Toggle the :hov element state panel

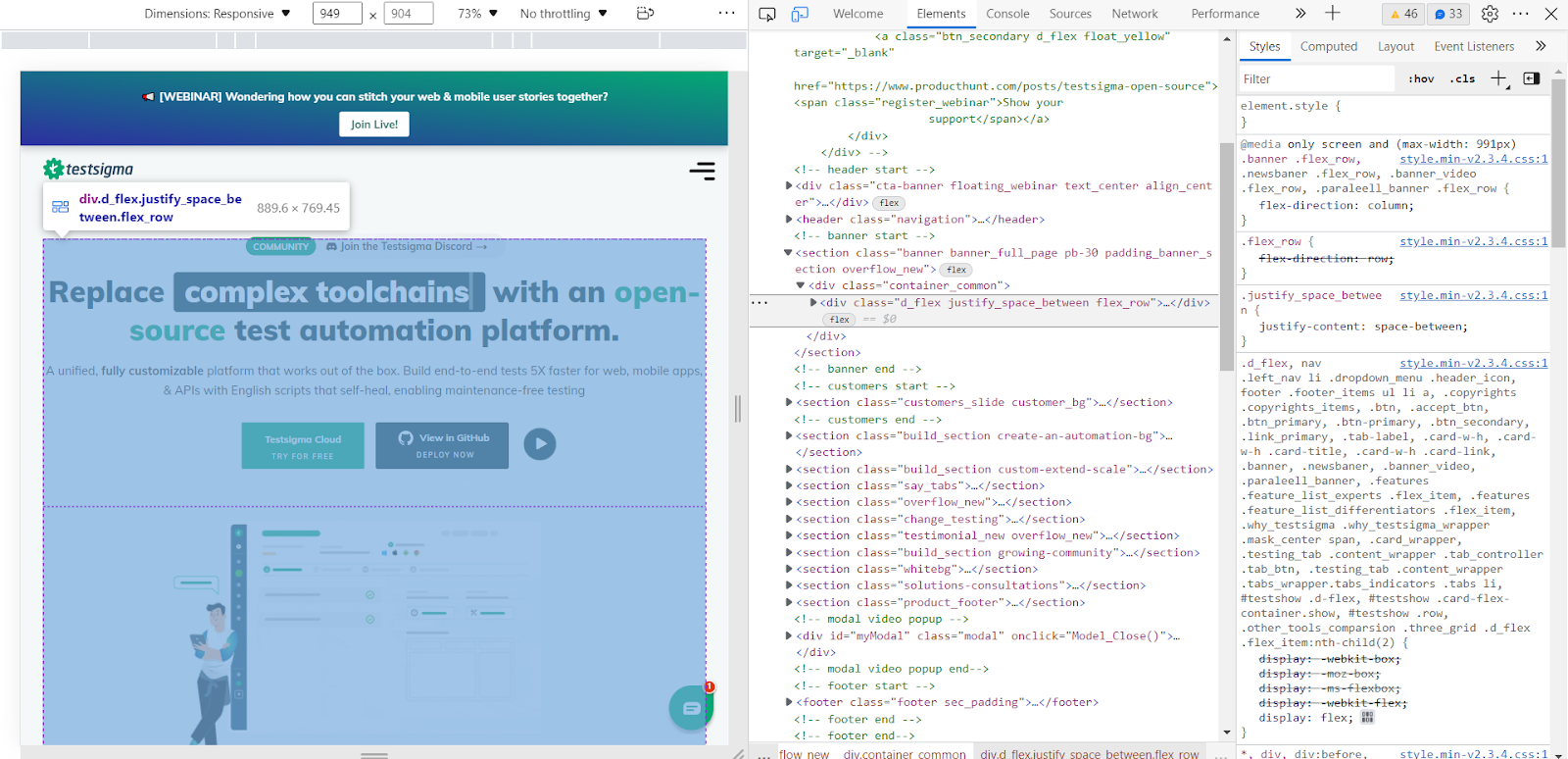pos(1421,79)
